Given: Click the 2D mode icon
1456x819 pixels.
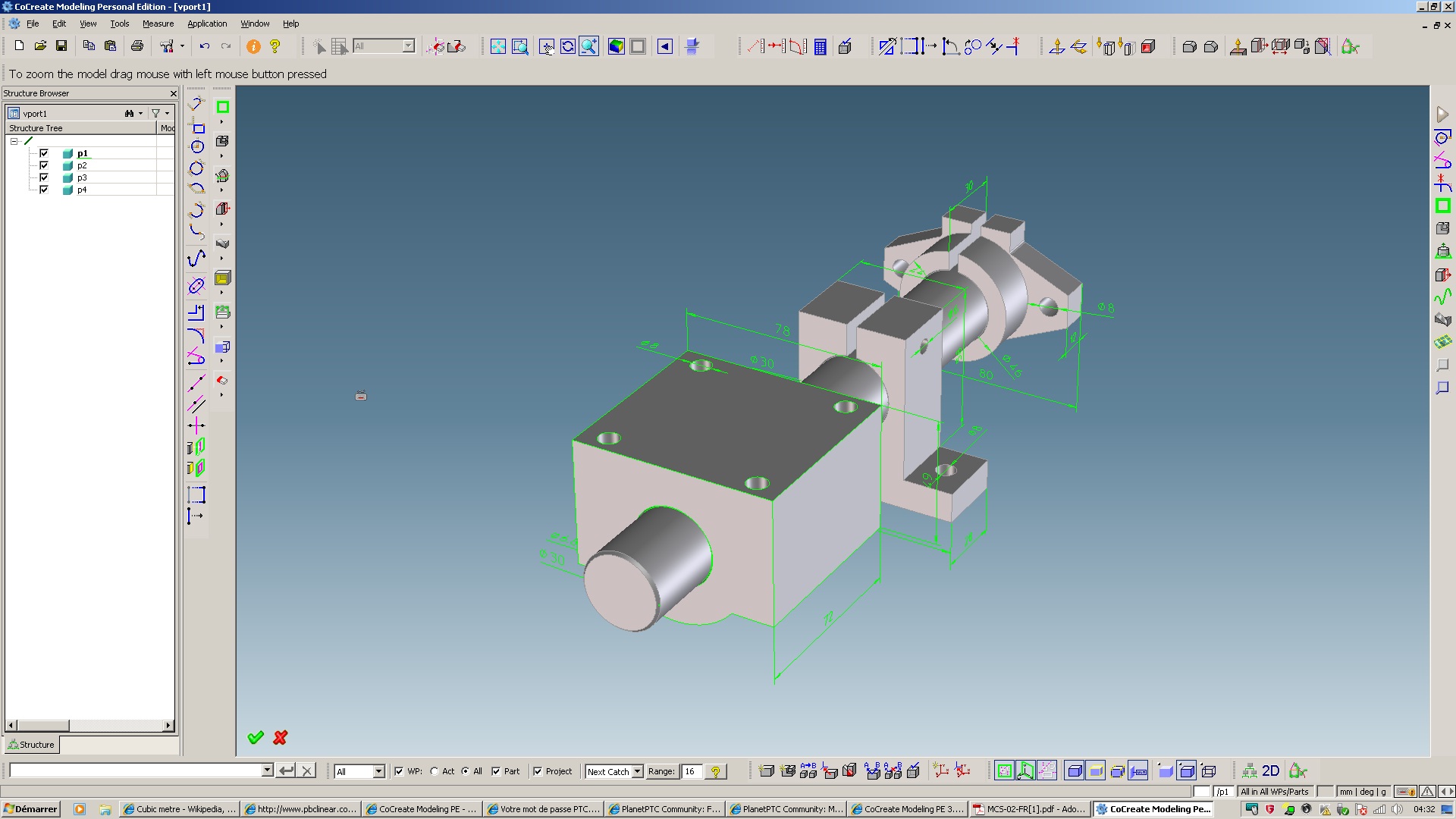Looking at the screenshot, I should 1271,771.
